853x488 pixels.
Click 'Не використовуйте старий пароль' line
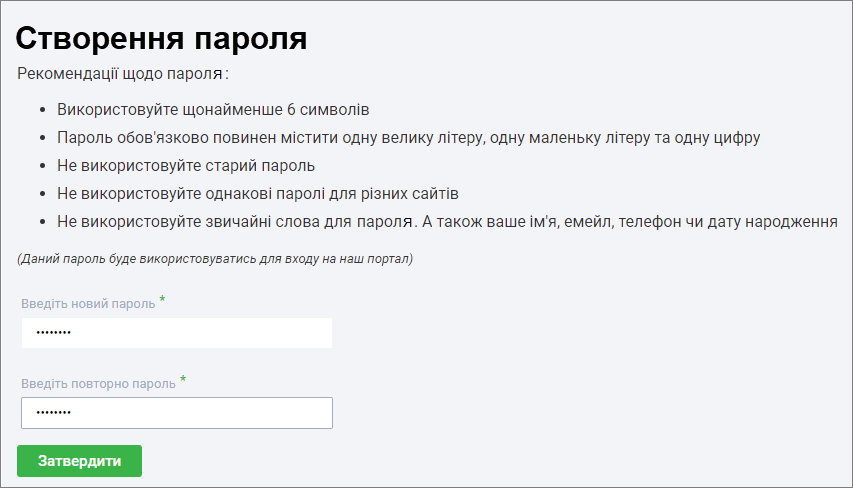[186, 165]
